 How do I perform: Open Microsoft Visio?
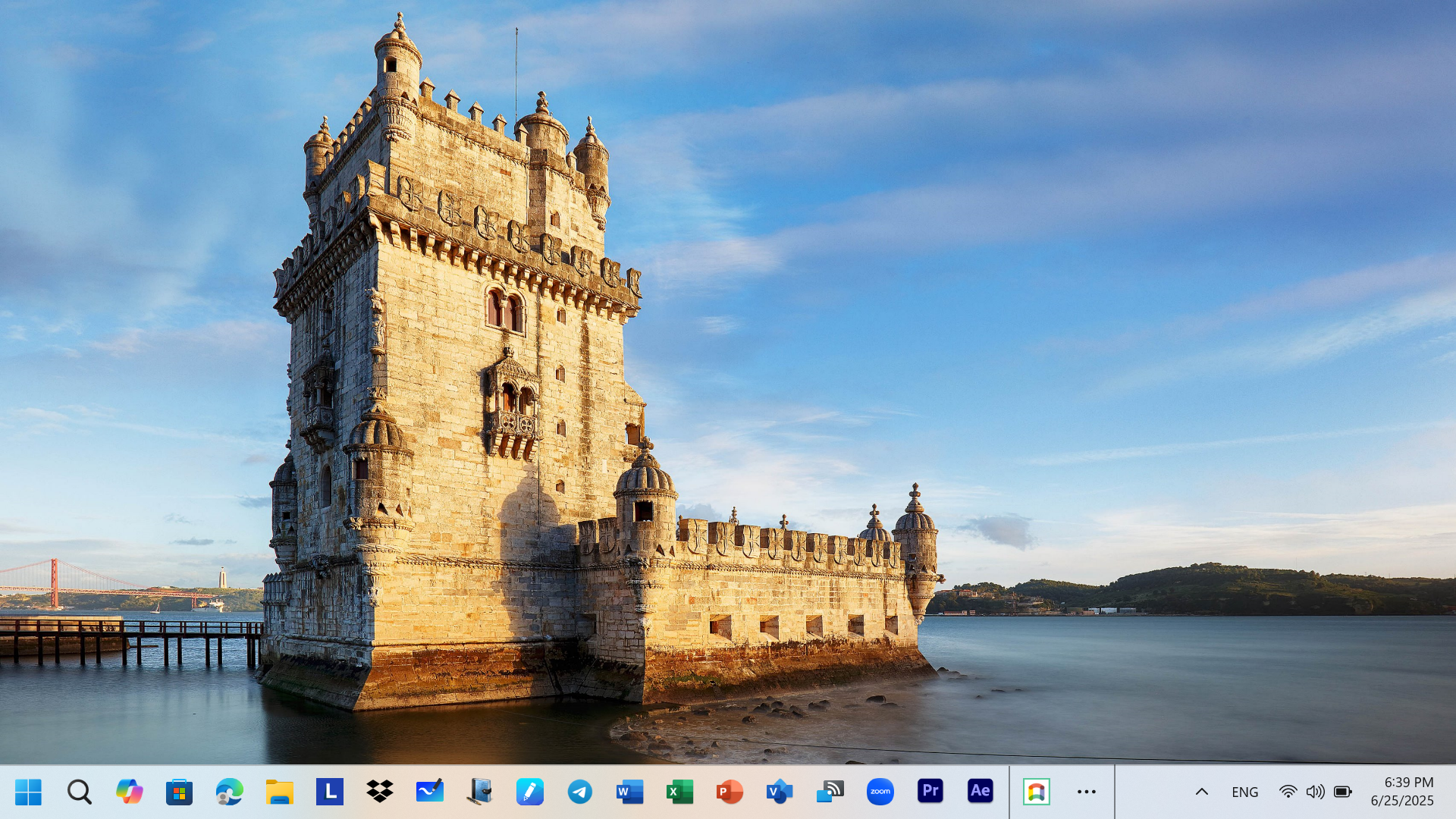780,792
